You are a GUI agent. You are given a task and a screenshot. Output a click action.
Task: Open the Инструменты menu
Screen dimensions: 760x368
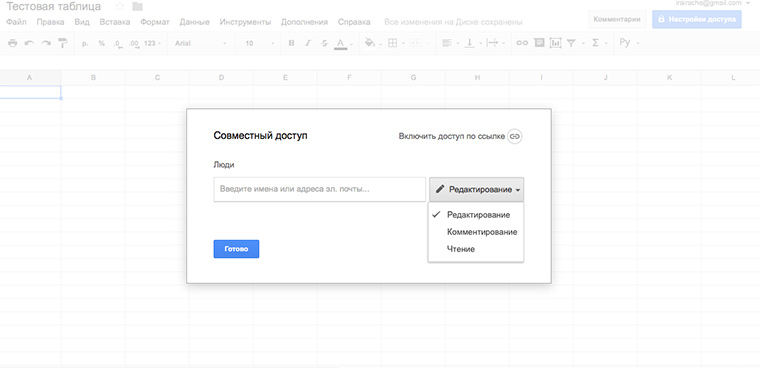[x=245, y=22]
